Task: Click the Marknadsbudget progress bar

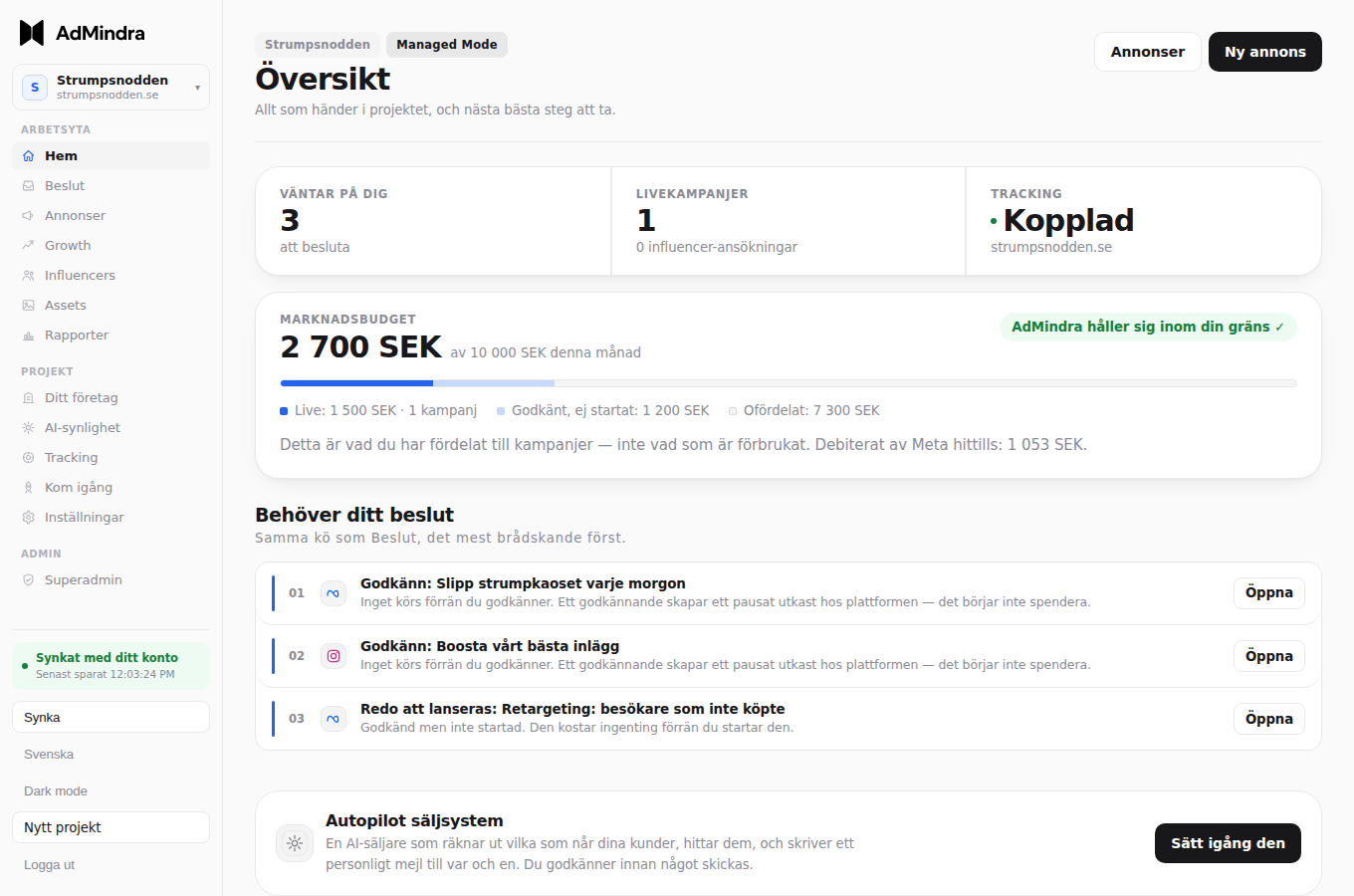Action: 789,383
